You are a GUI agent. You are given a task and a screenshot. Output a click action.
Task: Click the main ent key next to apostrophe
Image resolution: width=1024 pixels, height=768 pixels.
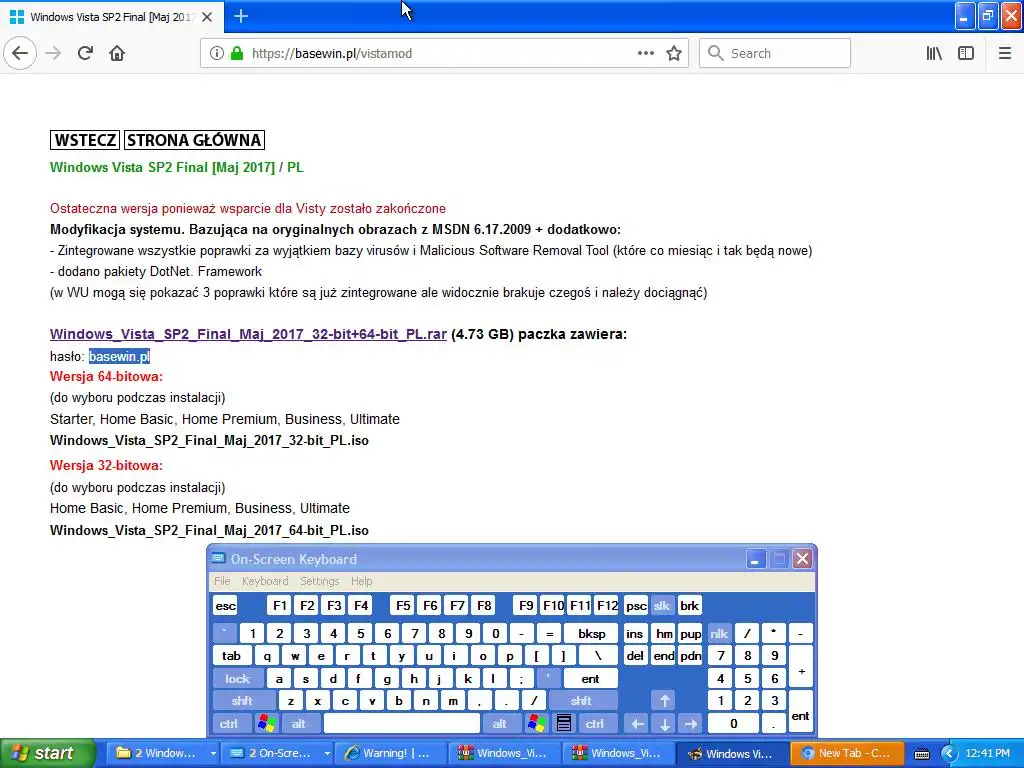pos(590,679)
